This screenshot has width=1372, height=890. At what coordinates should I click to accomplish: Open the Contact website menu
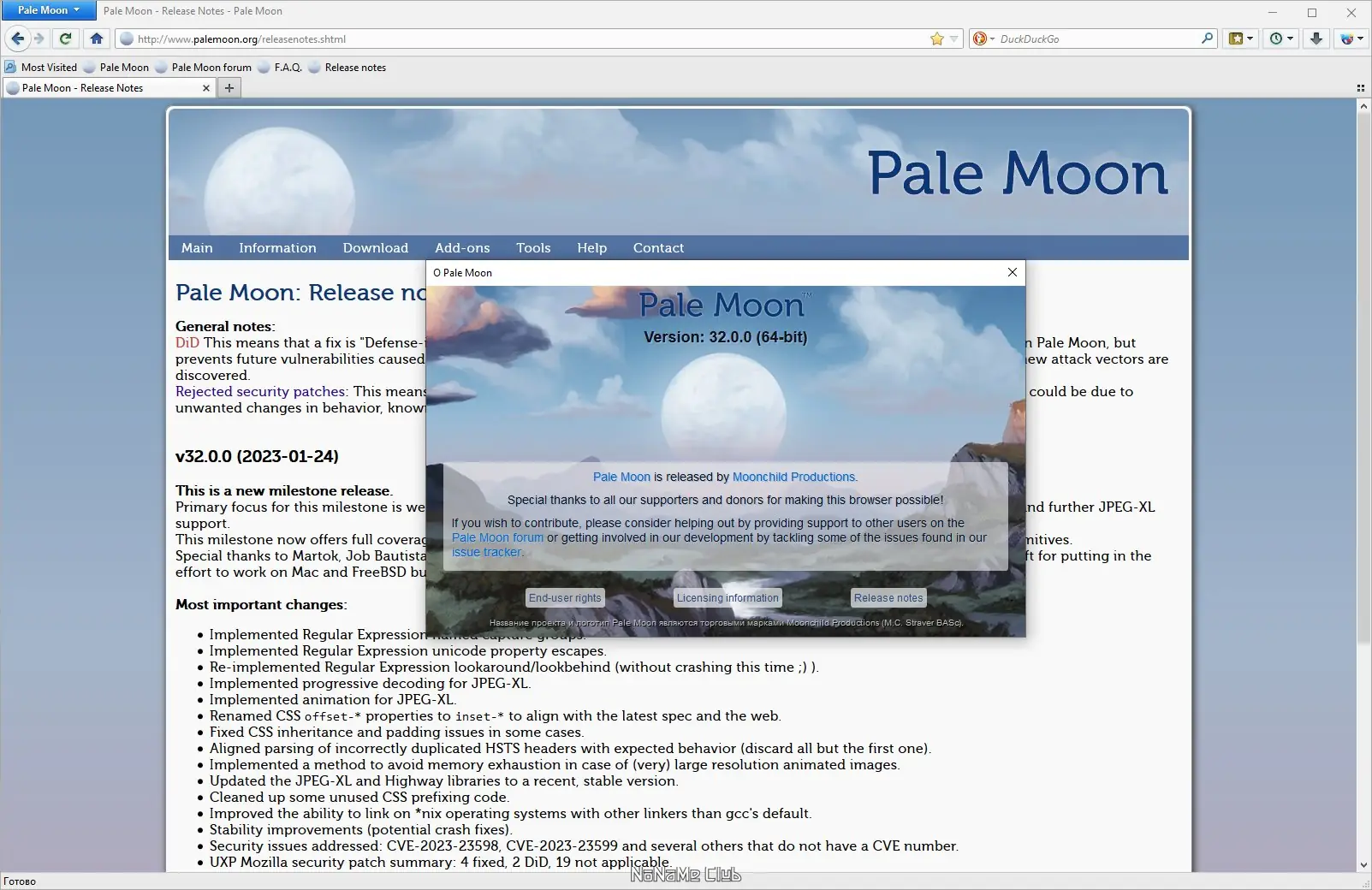[658, 248]
